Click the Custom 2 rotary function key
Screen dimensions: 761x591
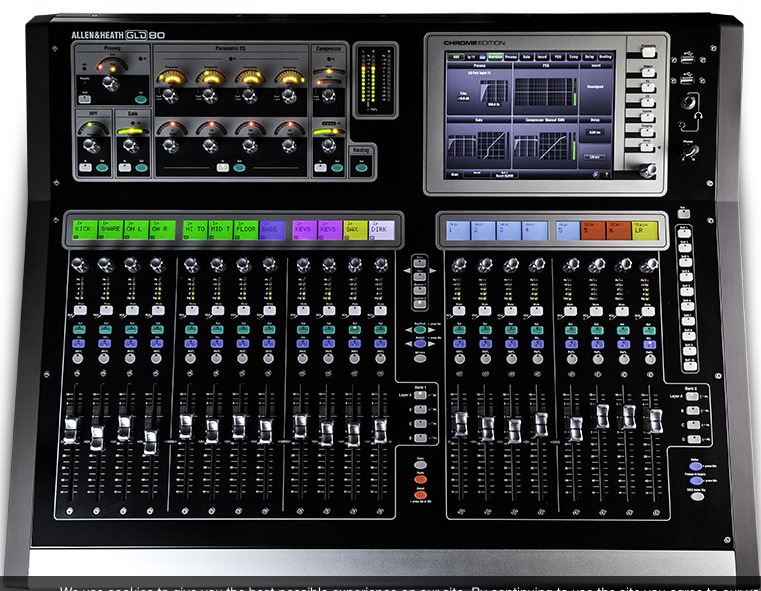(420, 304)
